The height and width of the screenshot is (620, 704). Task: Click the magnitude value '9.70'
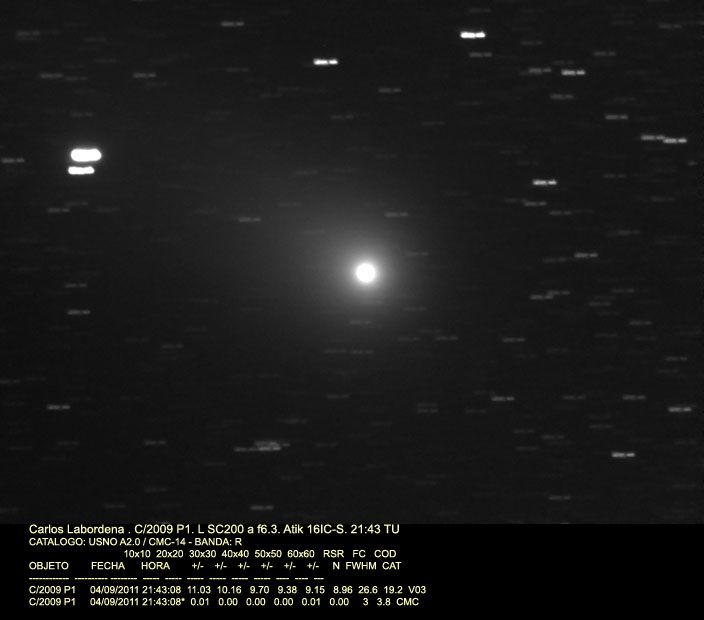click(260, 589)
